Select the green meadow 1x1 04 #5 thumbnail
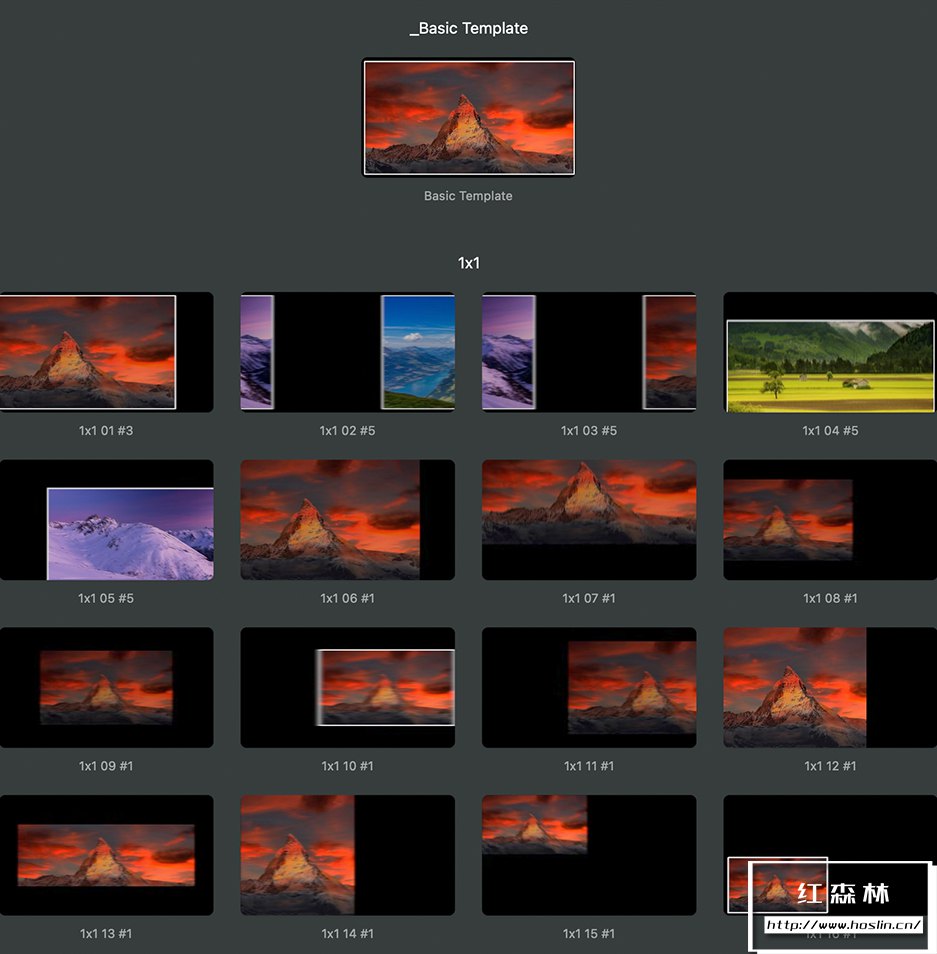 tap(830, 352)
